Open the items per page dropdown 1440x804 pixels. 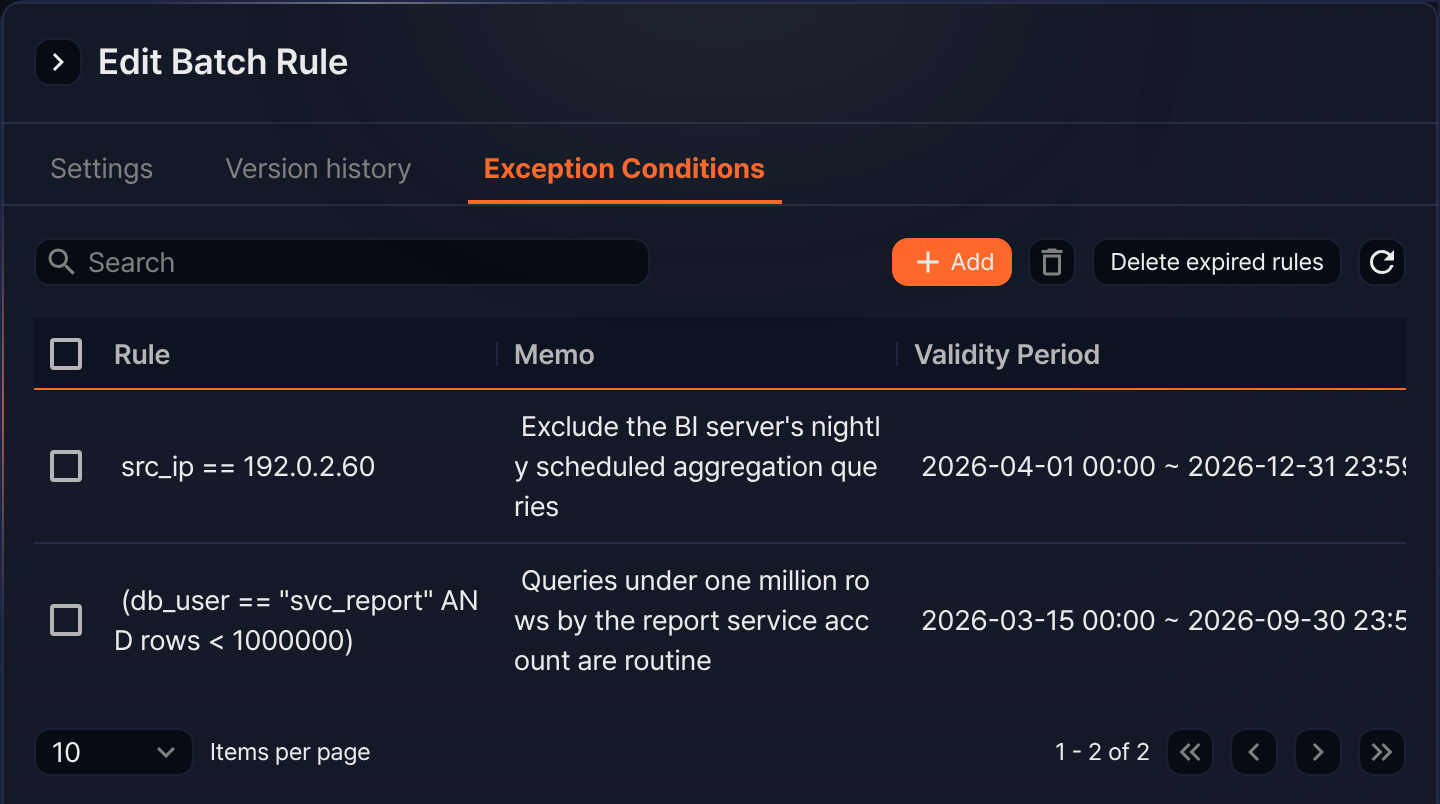[x=114, y=752]
